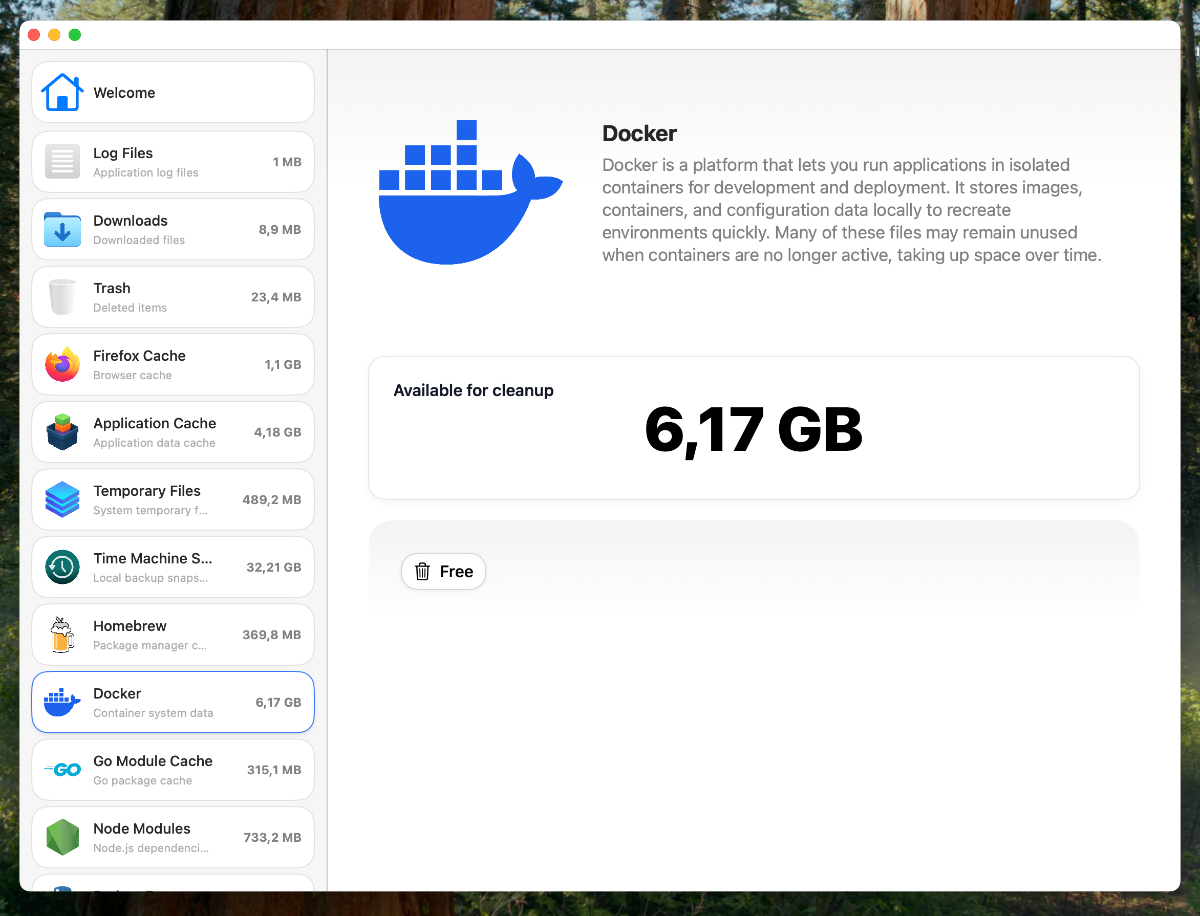The height and width of the screenshot is (916, 1200).
Task: Open the Homebrew 369,8 MB entry
Action: point(173,635)
